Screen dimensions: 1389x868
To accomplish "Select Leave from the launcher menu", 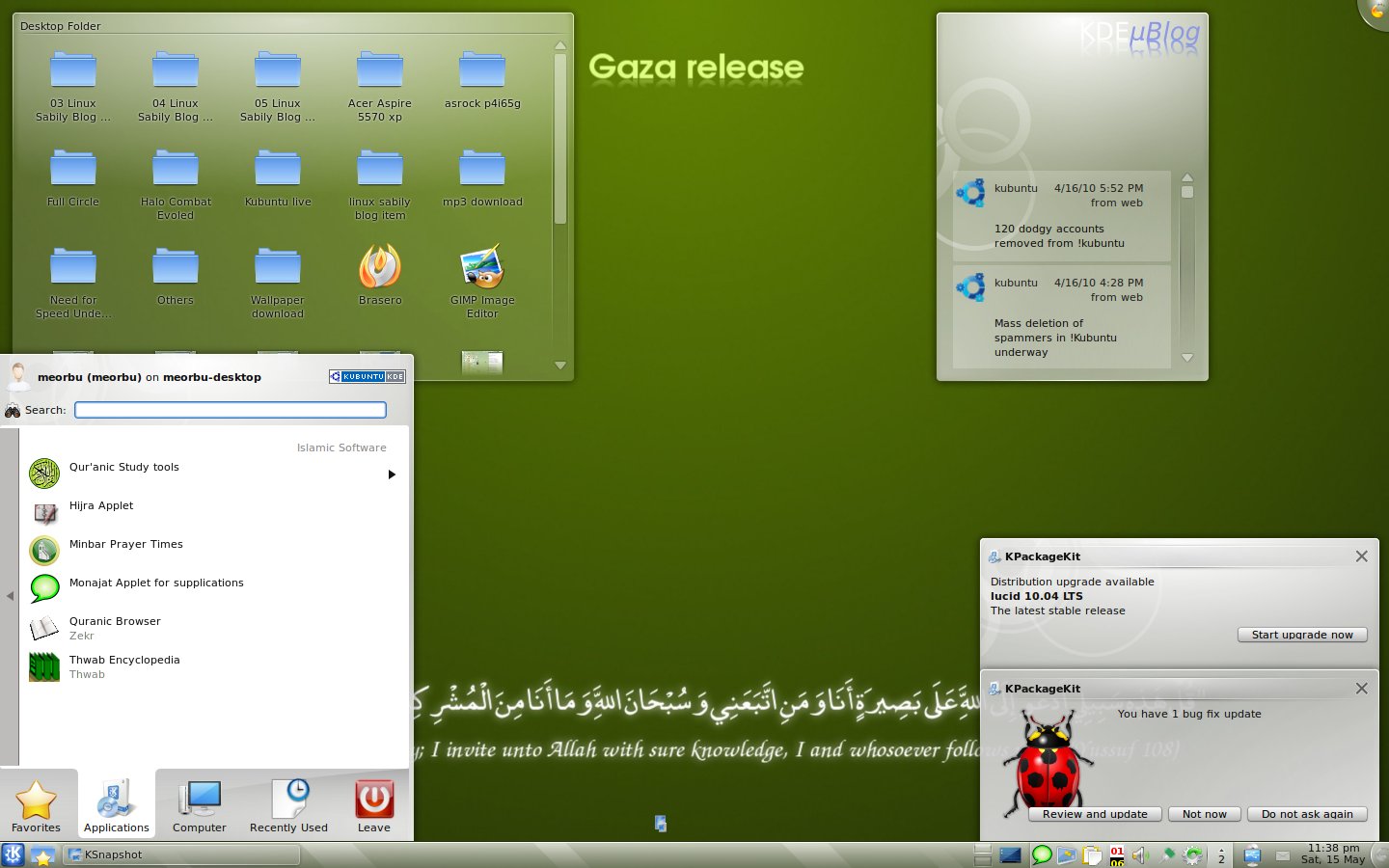I will pyautogui.click(x=374, y=804).
